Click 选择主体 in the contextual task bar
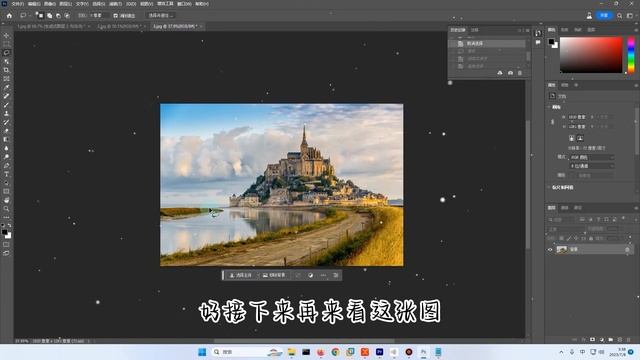Viewport: 640px width, 360px height. 240,276
